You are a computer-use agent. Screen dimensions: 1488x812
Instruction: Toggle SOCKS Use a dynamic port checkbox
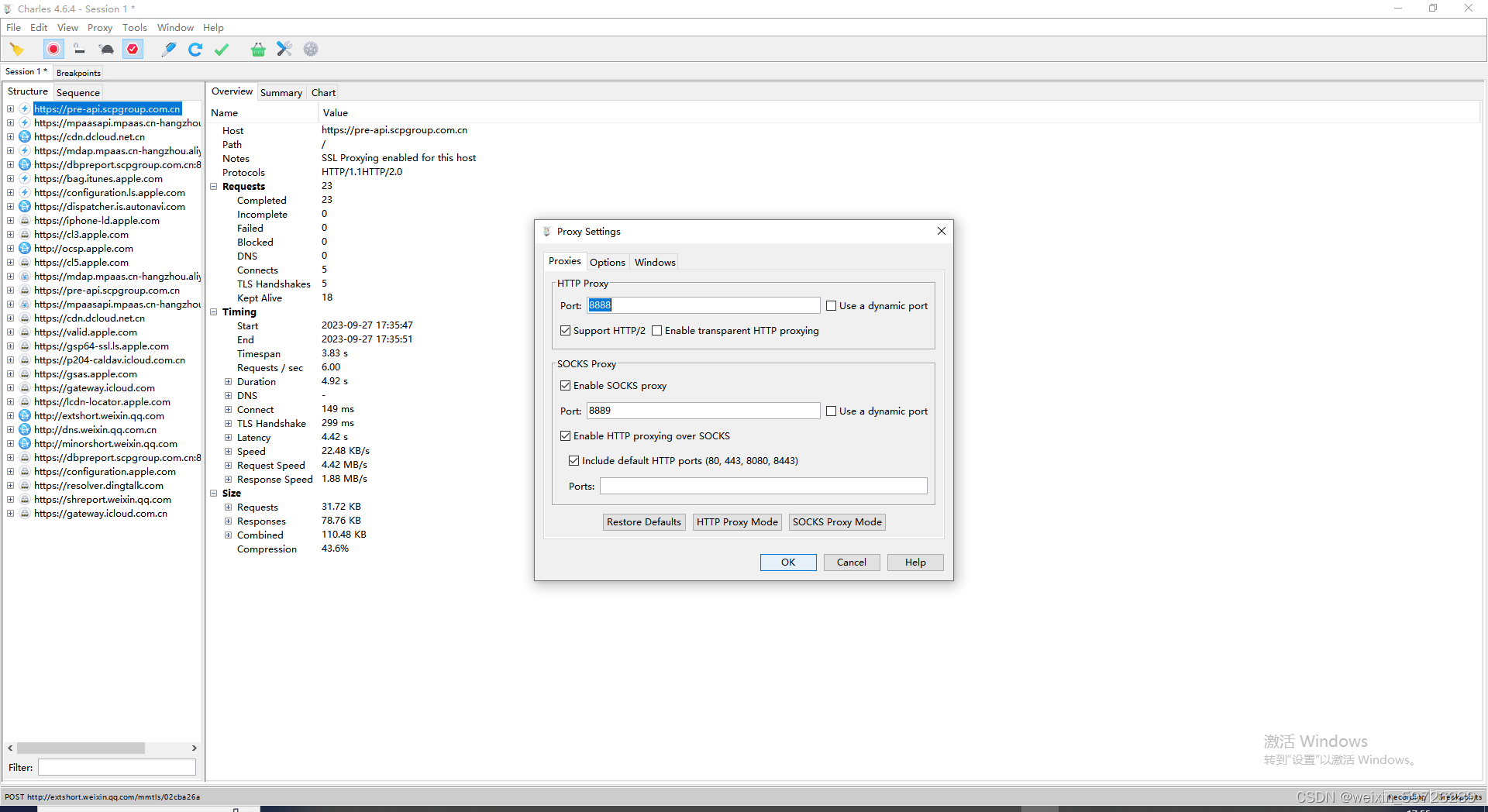[x=831, y=411]
